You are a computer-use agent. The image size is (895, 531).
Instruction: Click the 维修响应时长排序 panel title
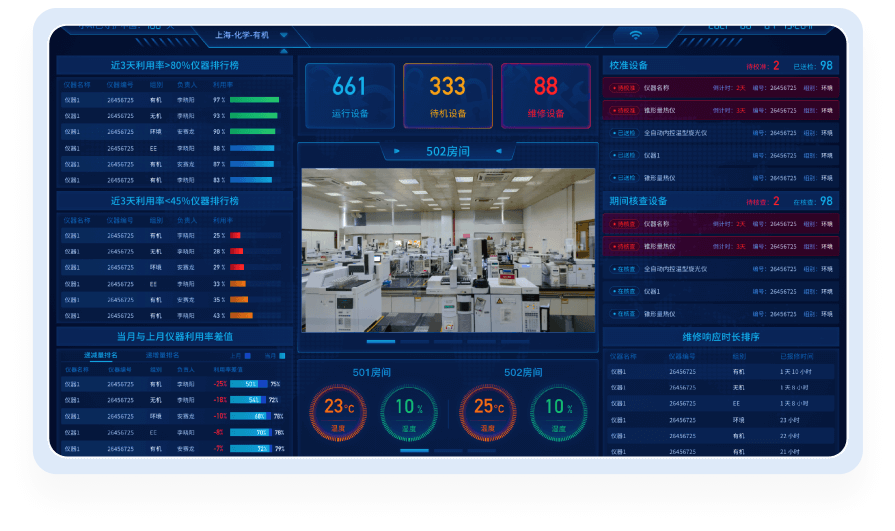pos(721,337)
